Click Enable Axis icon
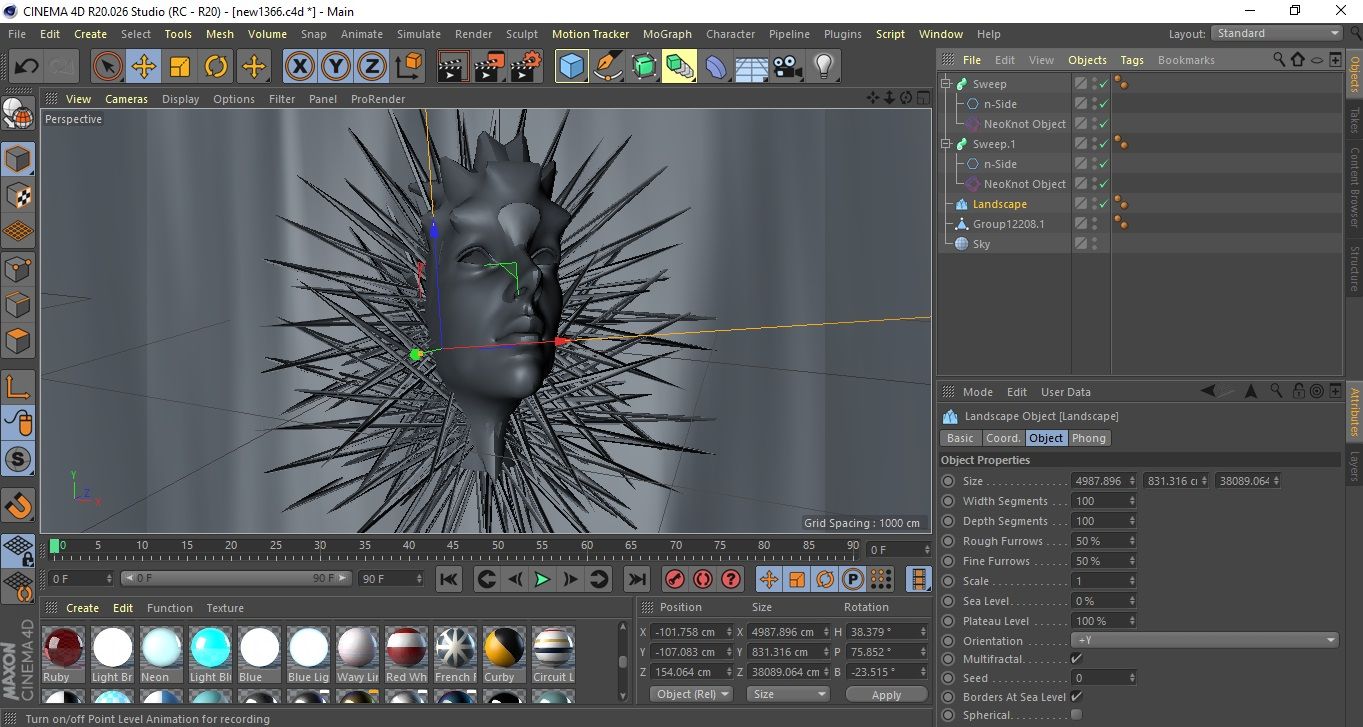 click(x=18, y=387)
